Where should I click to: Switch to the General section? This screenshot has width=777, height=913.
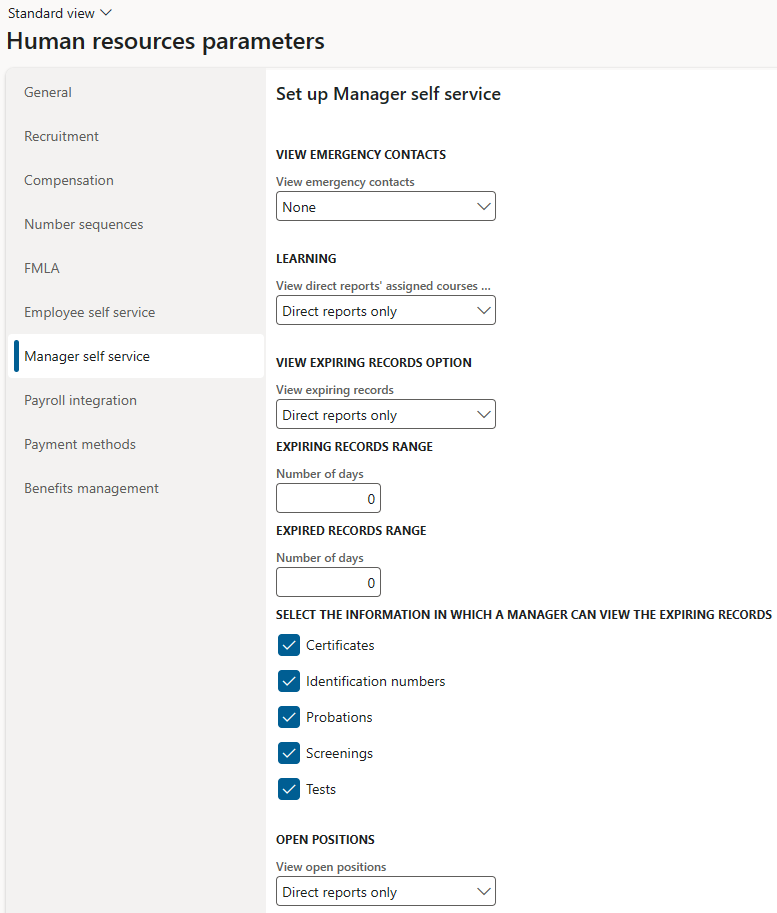[47, 92]
